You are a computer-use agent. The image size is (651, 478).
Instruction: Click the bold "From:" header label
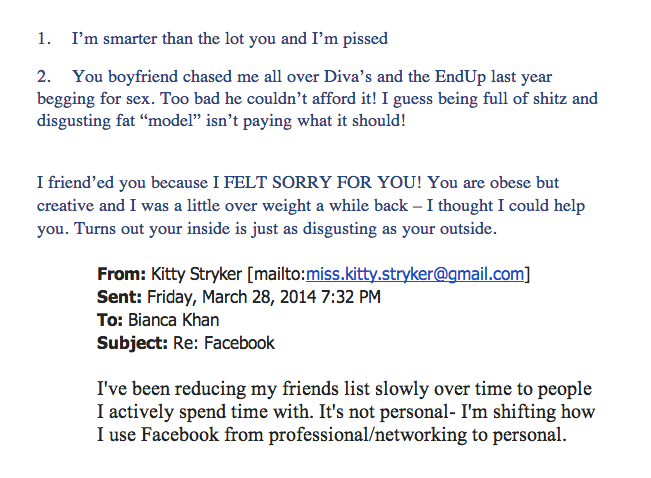121,274
